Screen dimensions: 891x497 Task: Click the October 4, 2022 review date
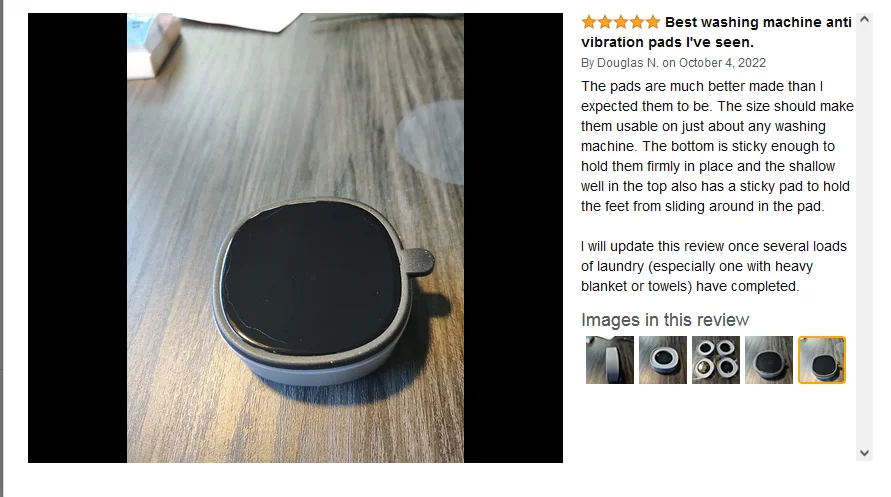[x=722, y=62]
